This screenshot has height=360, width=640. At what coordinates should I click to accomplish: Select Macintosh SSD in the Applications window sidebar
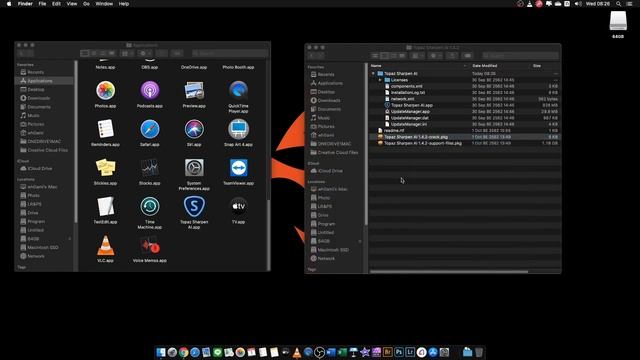pyautogui.click(x=43, y=247)
